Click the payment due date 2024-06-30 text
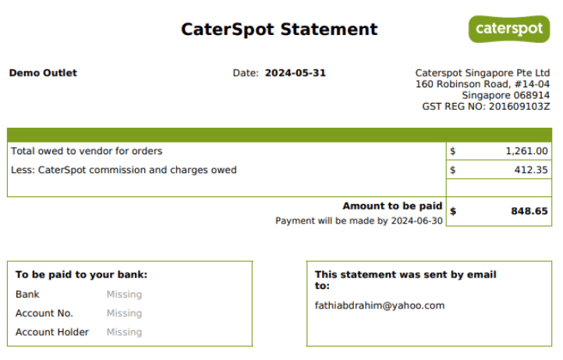563x360 pixels. click(x=417, y=221)
